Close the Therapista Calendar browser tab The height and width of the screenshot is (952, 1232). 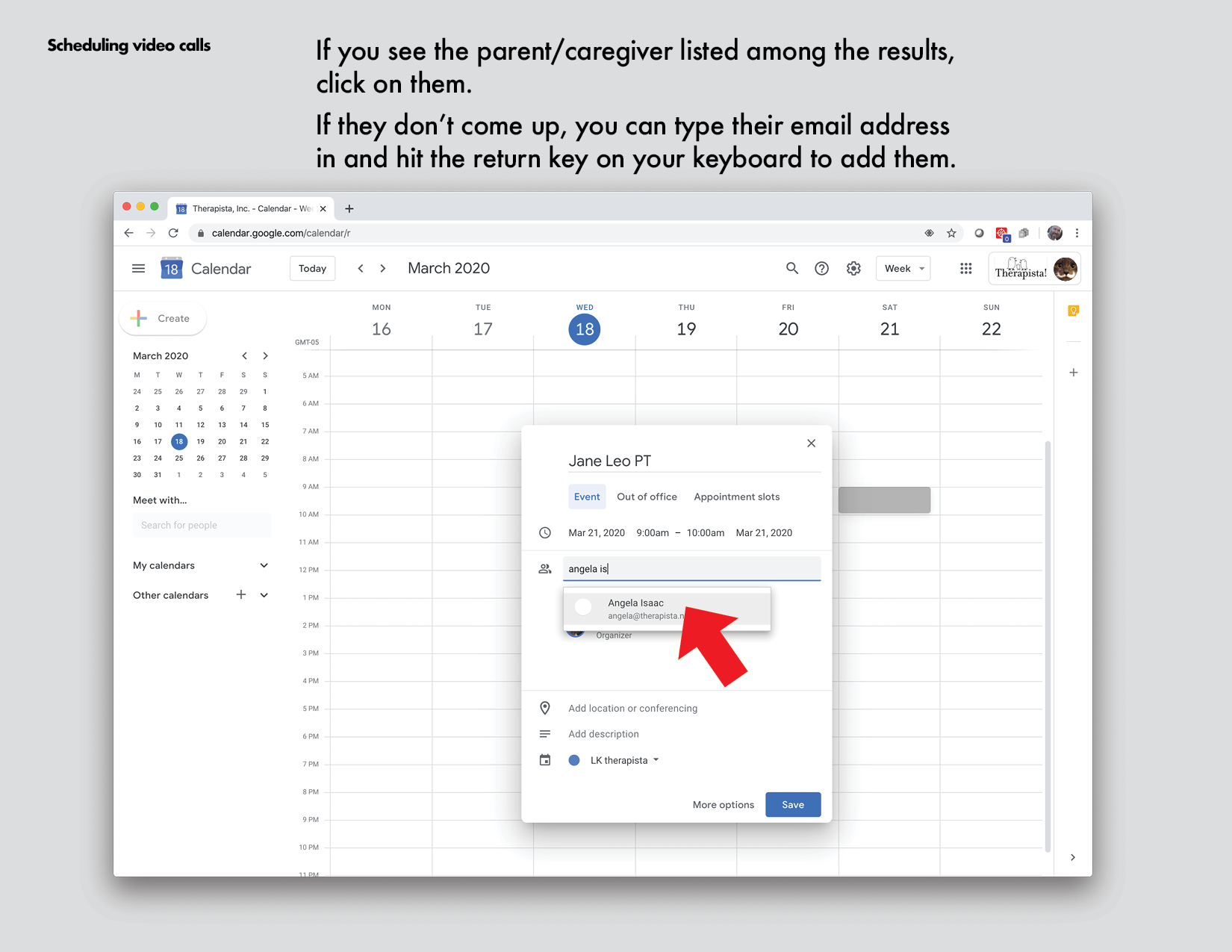323,208
